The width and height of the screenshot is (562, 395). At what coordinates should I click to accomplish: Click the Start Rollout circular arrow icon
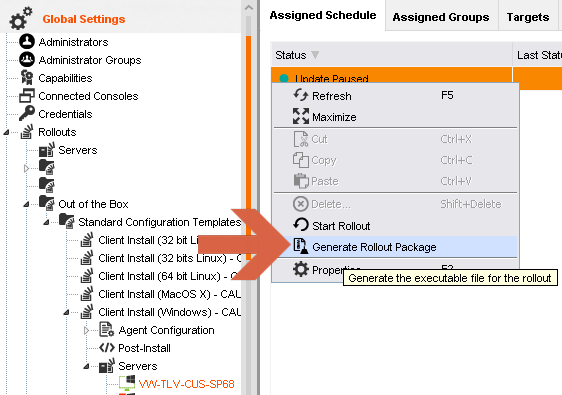[x=301, y=225]
